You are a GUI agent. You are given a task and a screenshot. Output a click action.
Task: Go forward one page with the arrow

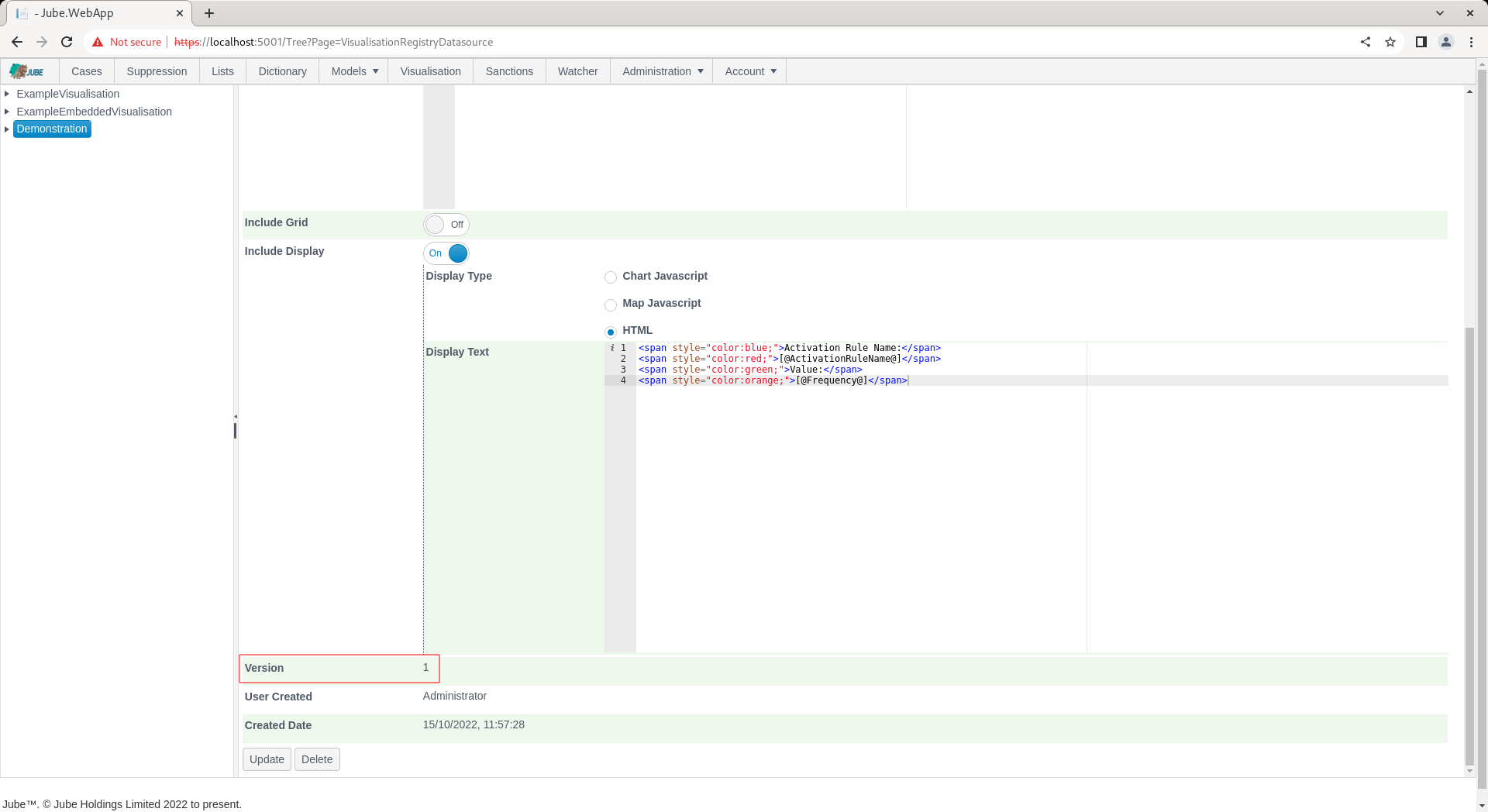click(x=42, y=42)
